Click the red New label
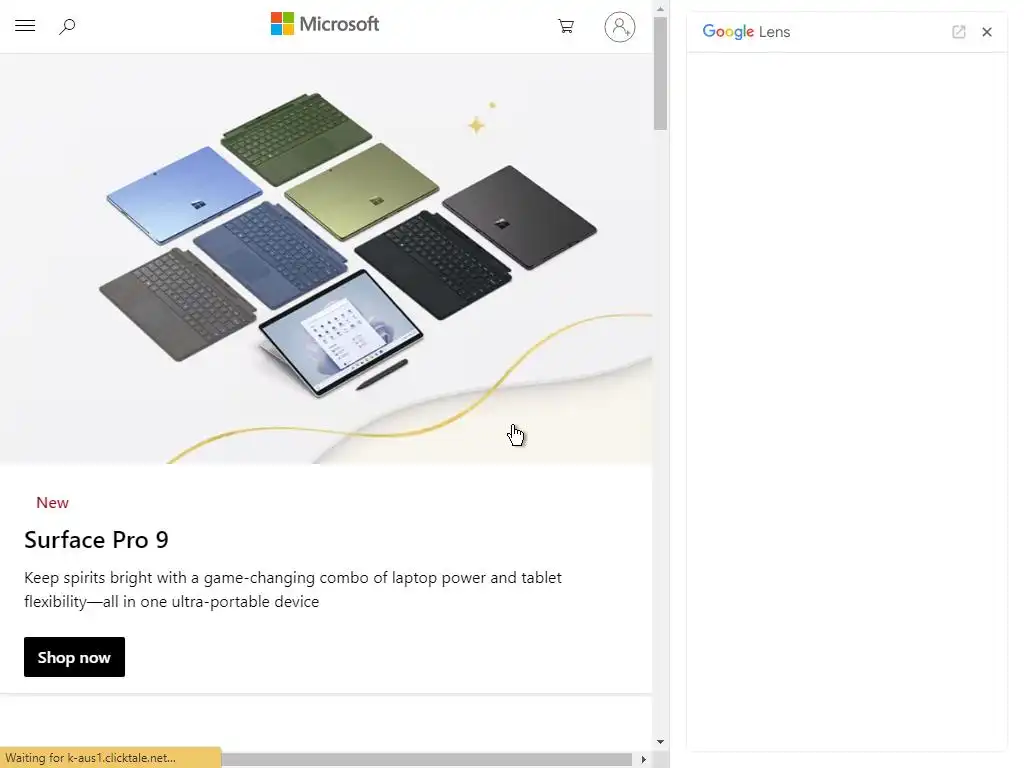The width and height of the screenshot is (1024, 768). [x=52, y=503]
